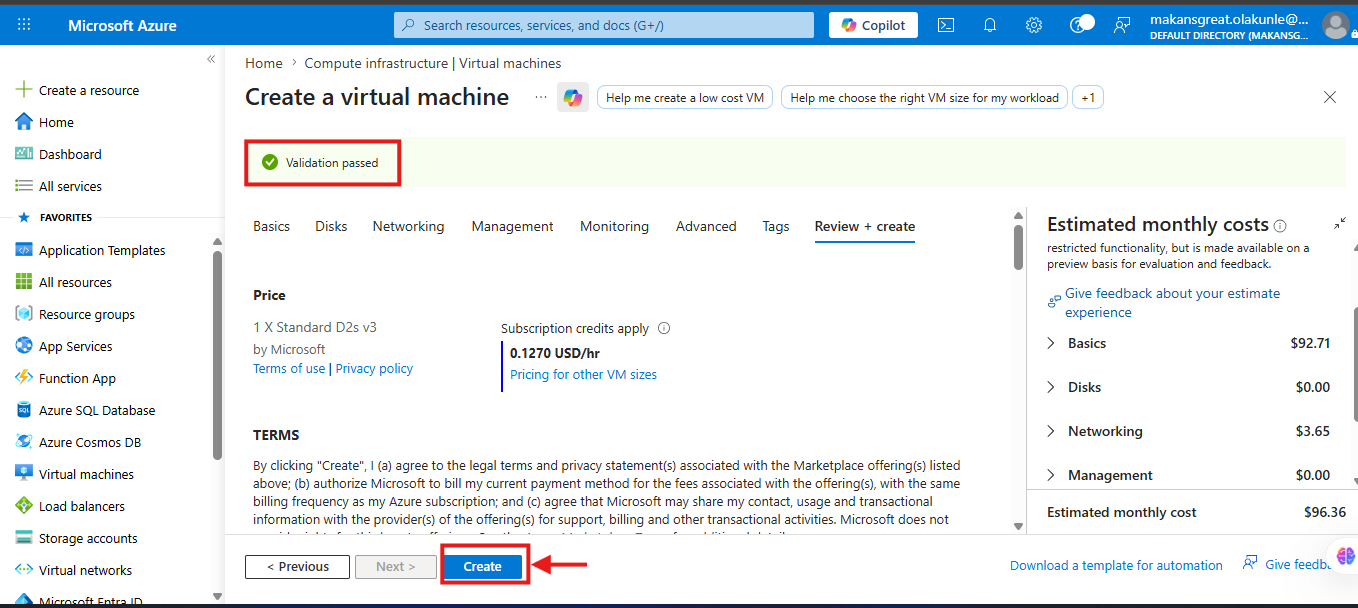Go back with the Previous button

click(x=298, y=566)
